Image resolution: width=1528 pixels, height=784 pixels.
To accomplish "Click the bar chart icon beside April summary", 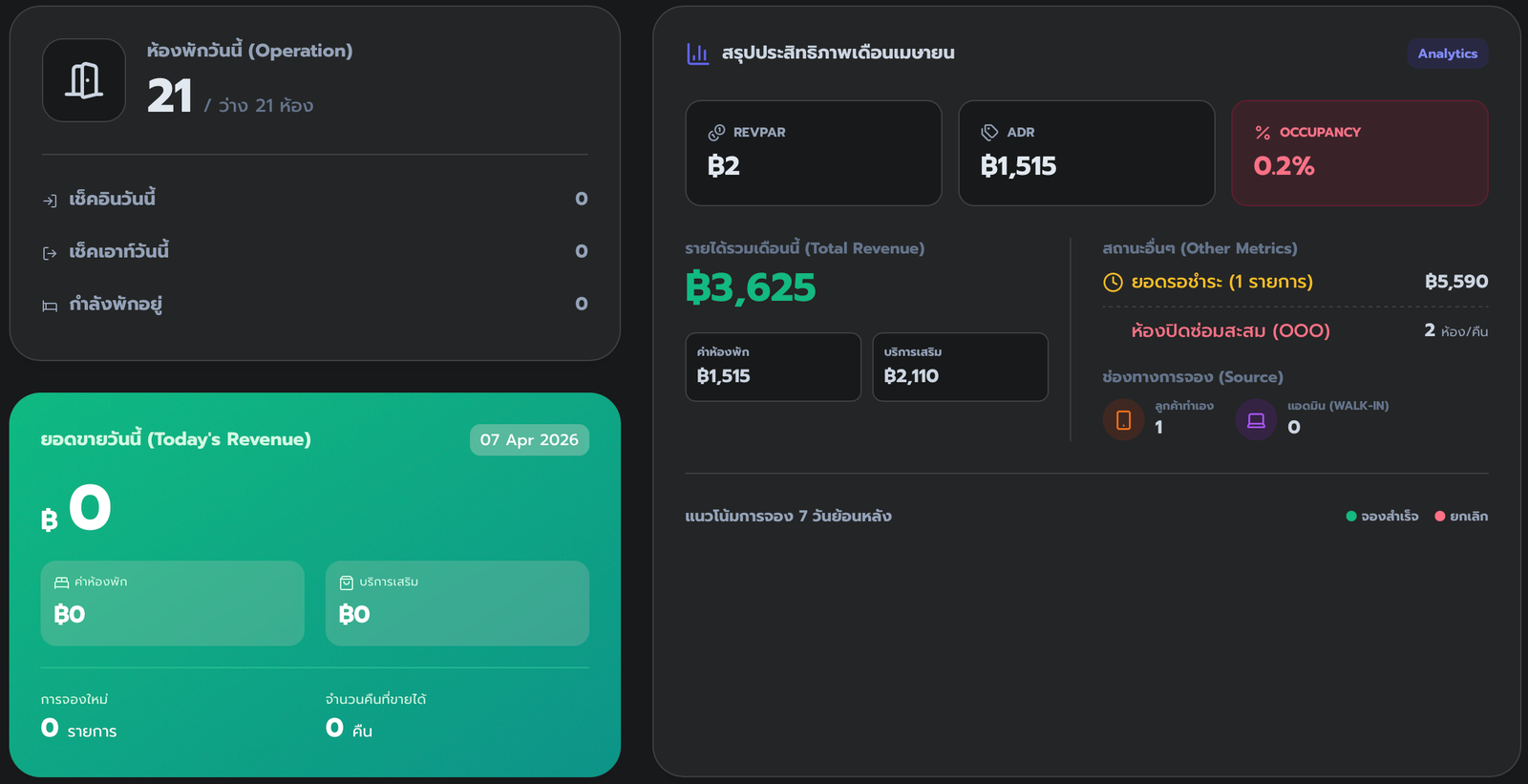I will click(x=698, y=53).
